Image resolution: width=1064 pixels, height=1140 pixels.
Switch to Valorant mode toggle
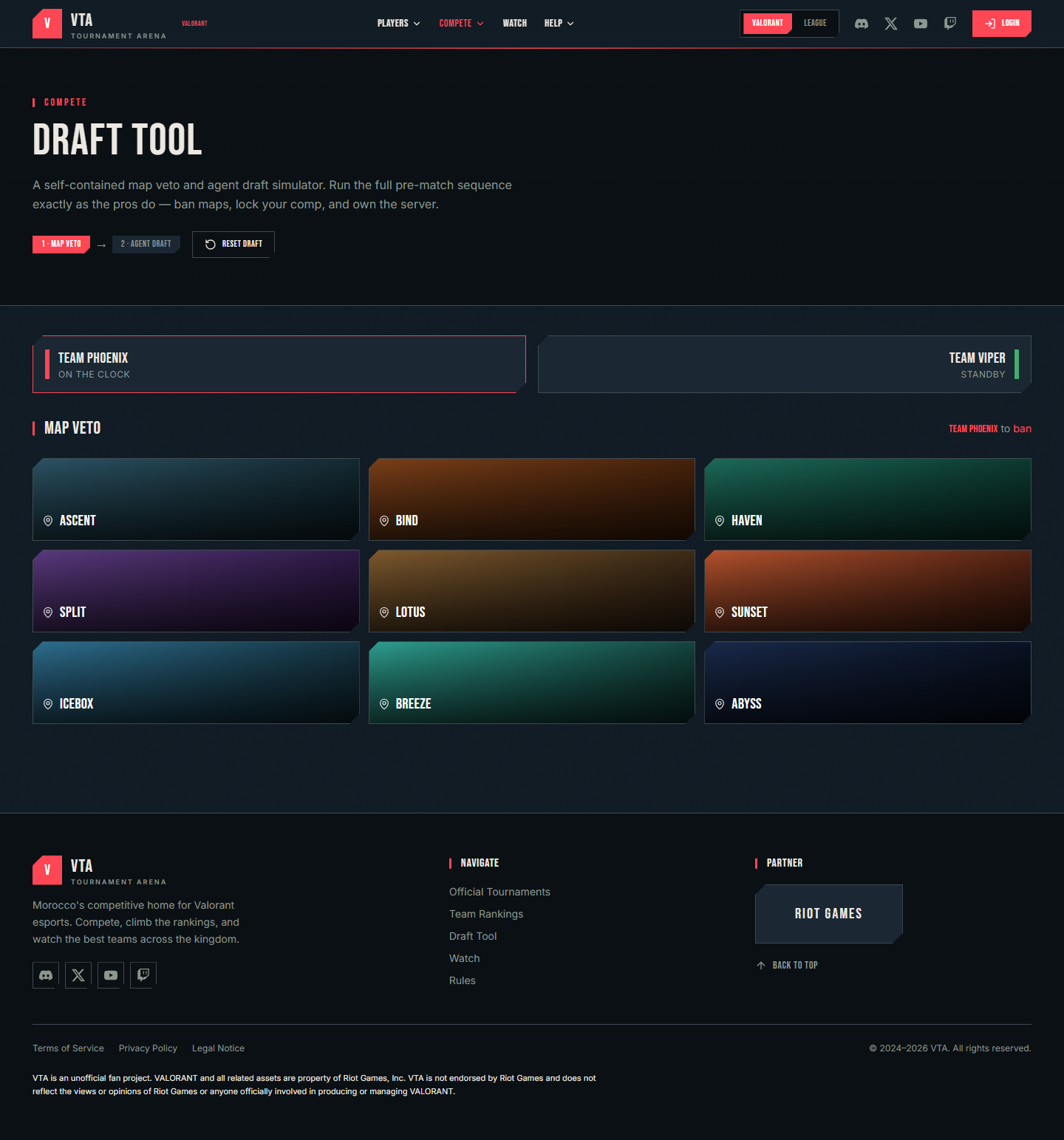coord(768,24)
